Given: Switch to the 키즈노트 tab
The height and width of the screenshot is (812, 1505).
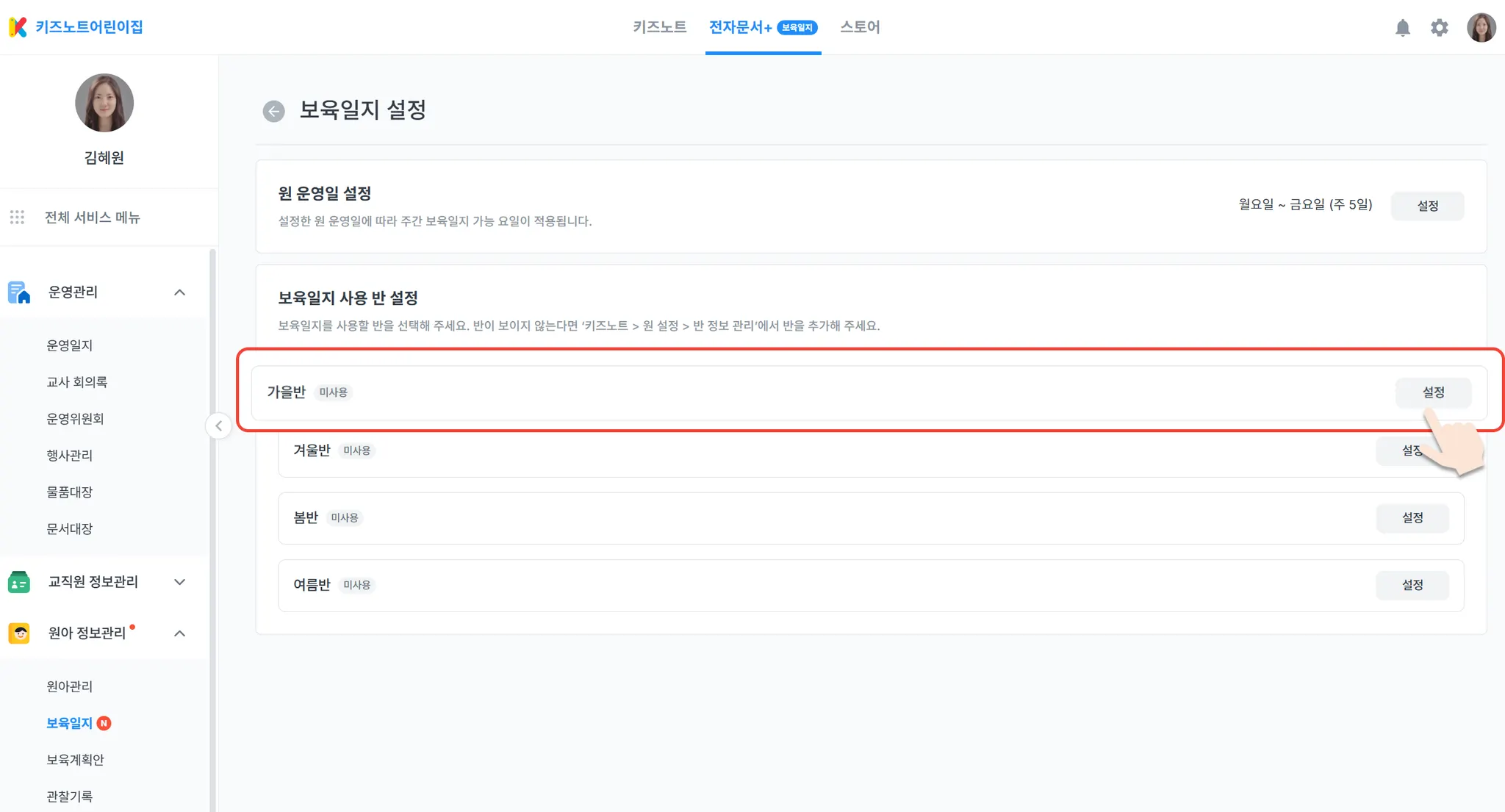Looking at the screenshot, I should coord(659,27).
